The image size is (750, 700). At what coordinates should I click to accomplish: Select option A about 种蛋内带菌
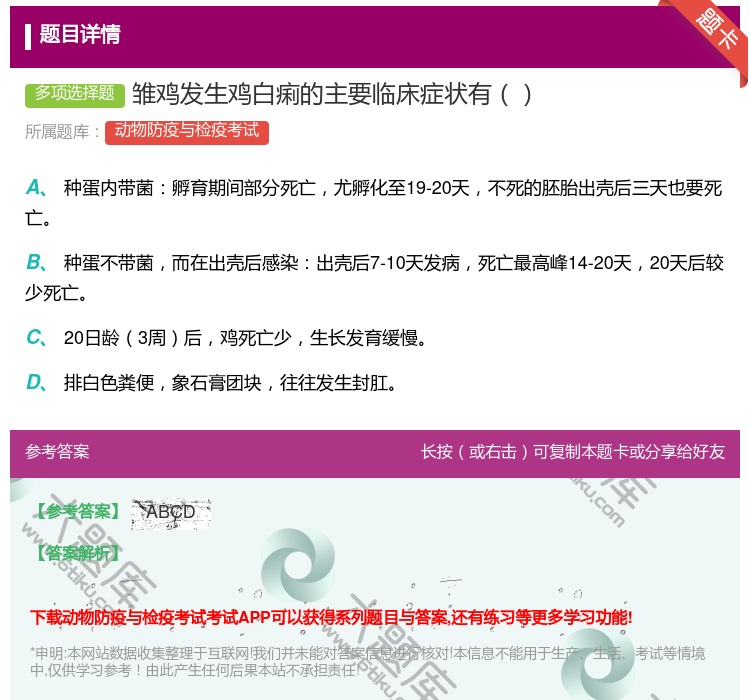373,203
